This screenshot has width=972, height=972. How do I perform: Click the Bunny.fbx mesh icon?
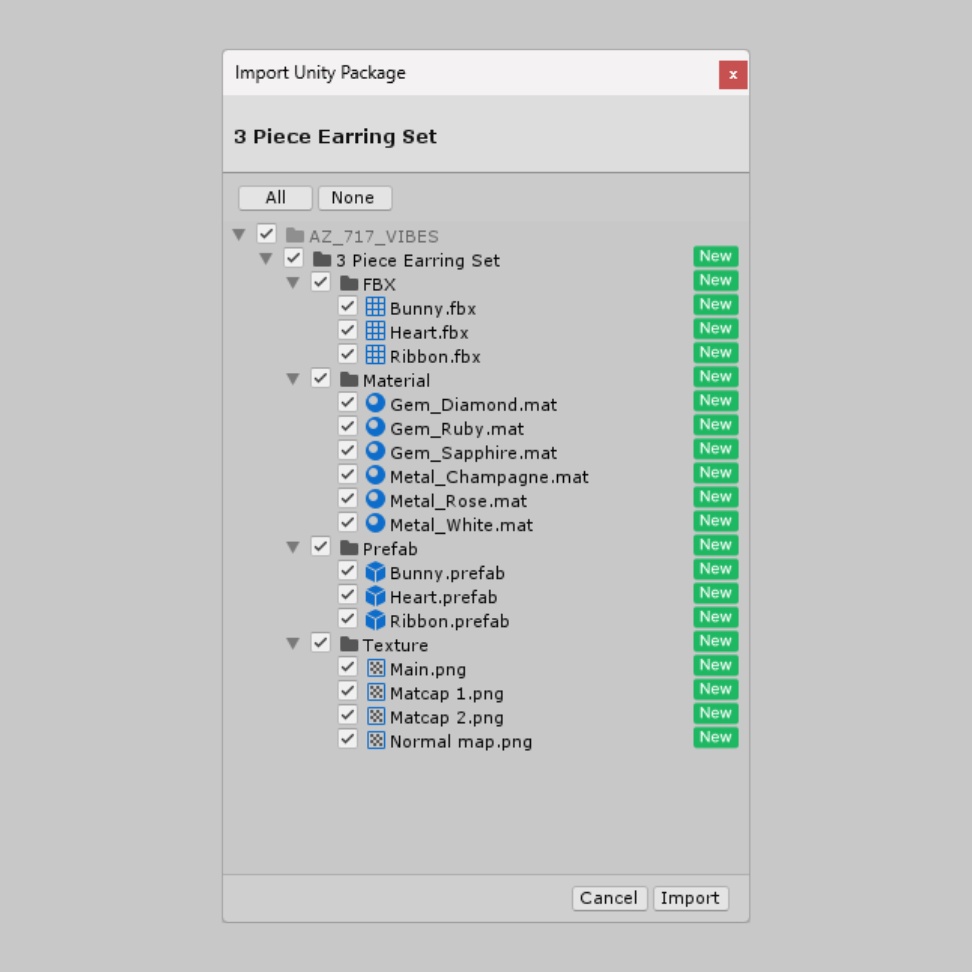(x=375, y=307)
